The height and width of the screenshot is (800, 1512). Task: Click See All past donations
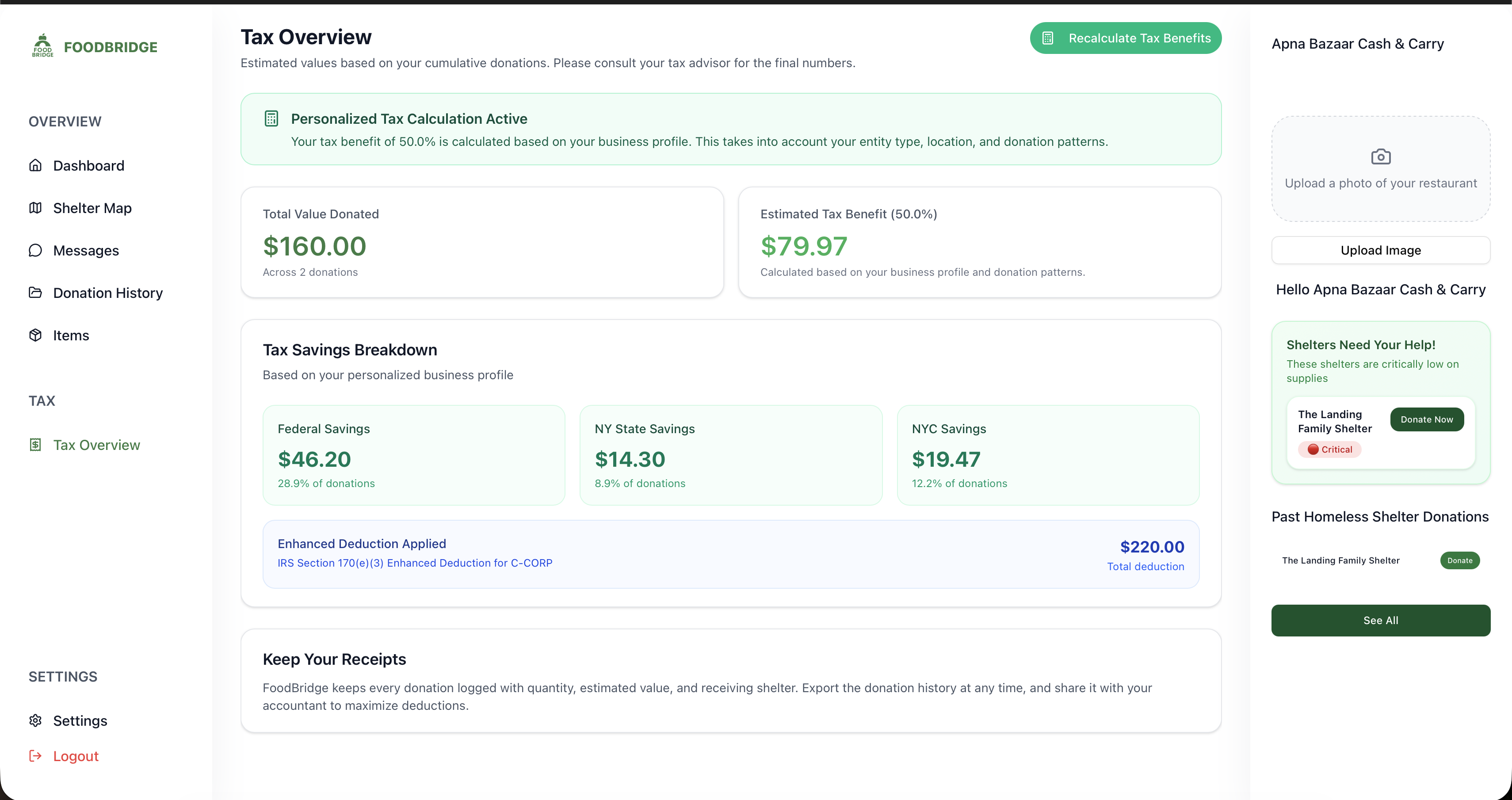pos(1381,621)
